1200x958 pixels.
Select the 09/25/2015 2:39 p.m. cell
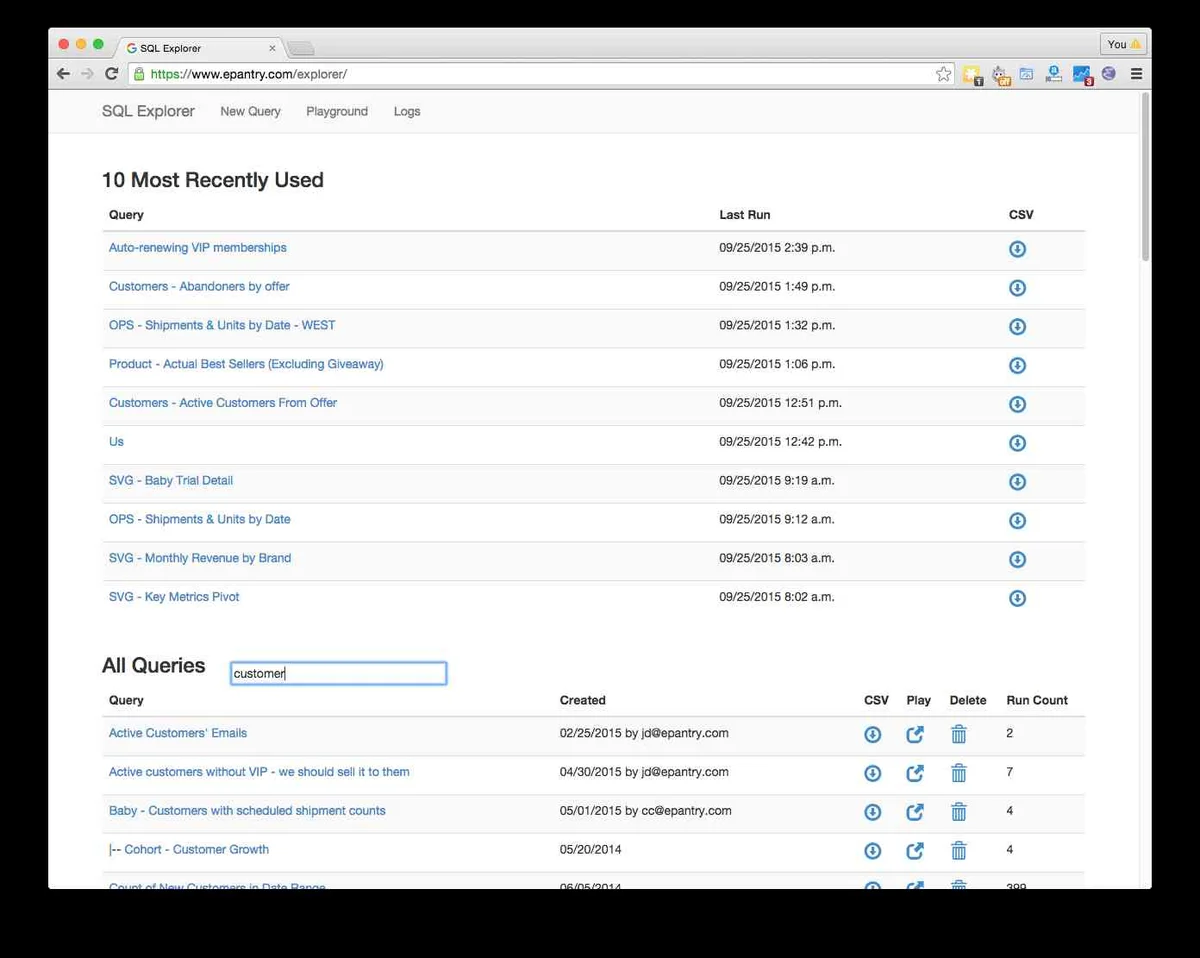pyautogui.click(x=777, y=247)
